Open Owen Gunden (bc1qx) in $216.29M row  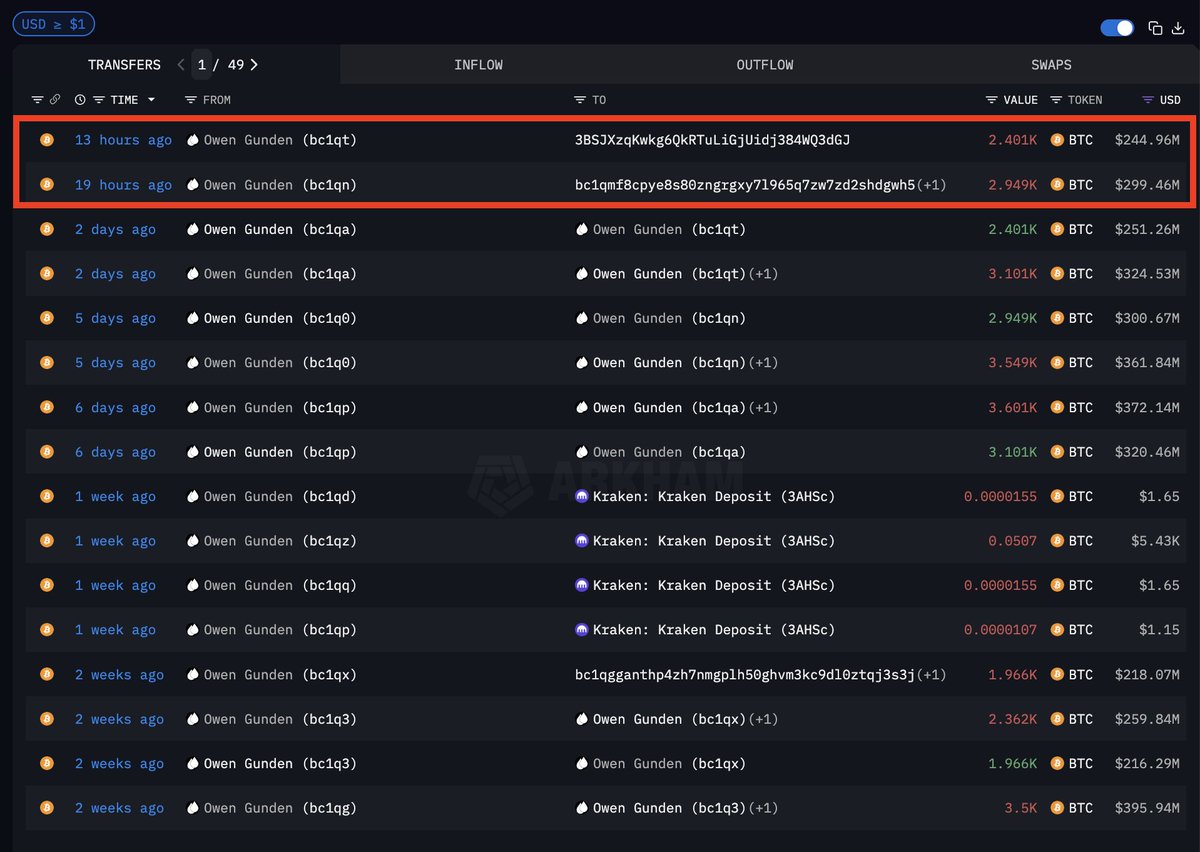(669, 764)
